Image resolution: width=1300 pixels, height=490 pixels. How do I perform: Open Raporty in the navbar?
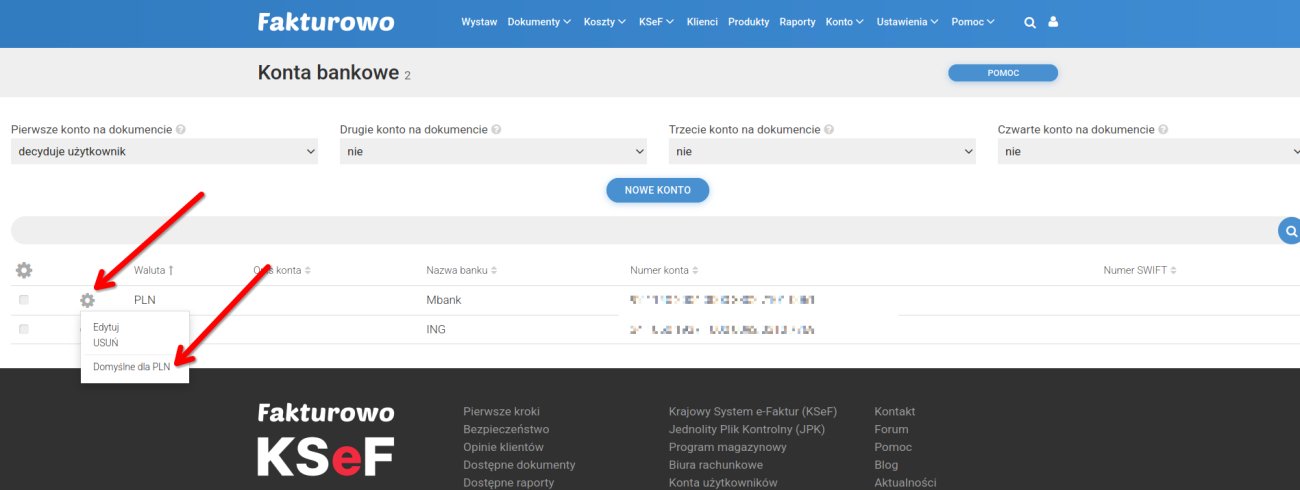[x=797, y=22]
